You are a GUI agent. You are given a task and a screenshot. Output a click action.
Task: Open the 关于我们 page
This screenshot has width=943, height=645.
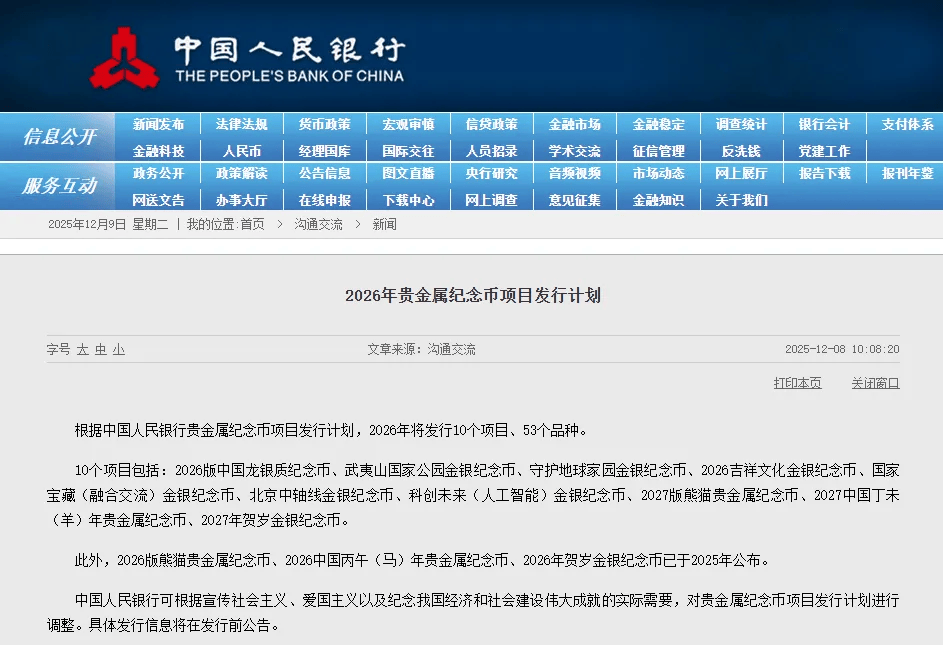[742, 200]
